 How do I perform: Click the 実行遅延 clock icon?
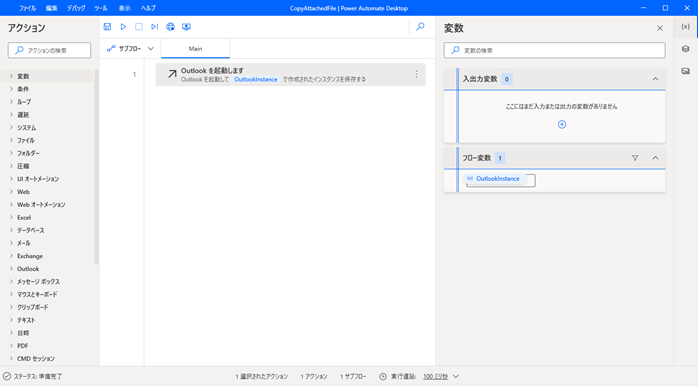383,377
